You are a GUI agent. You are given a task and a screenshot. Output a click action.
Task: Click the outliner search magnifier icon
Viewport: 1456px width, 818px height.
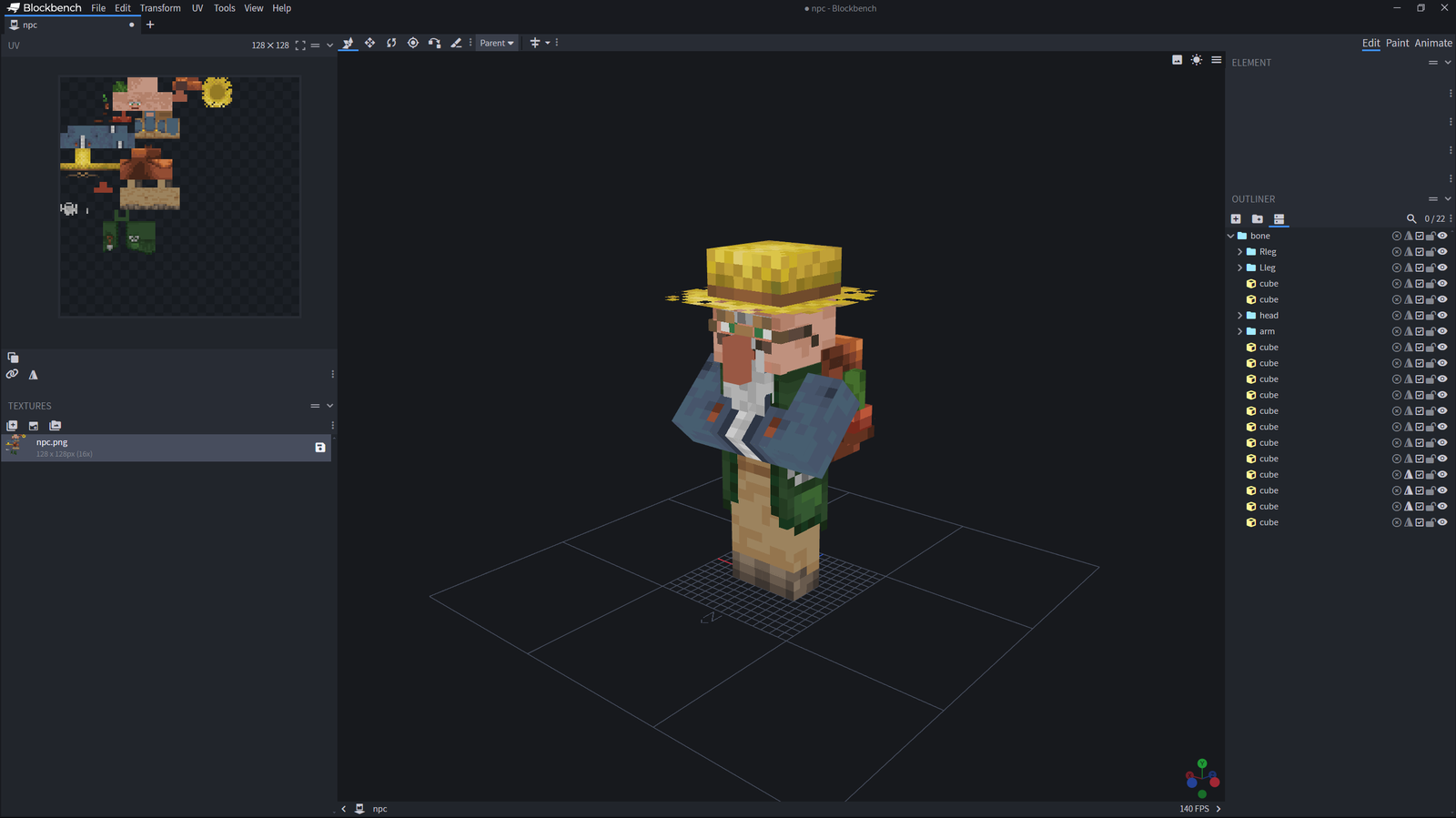[x=1411, y=219]
